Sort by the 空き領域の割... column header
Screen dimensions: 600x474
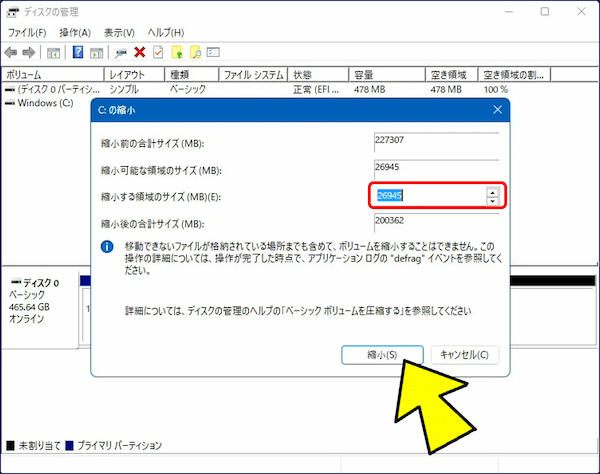tap(514, 75)
